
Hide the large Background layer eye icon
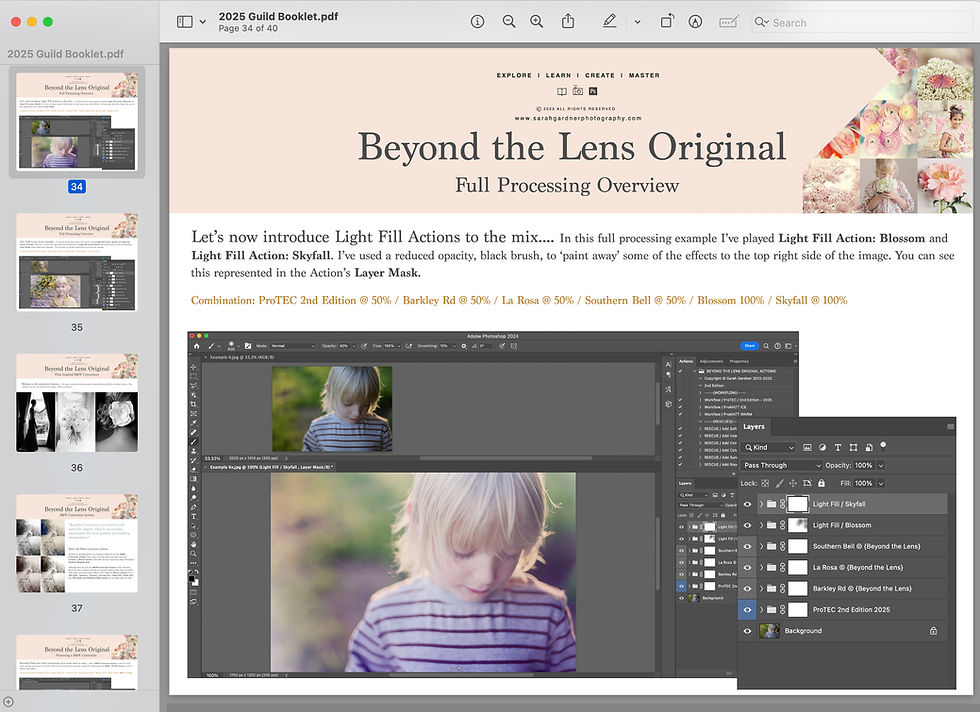747,631
